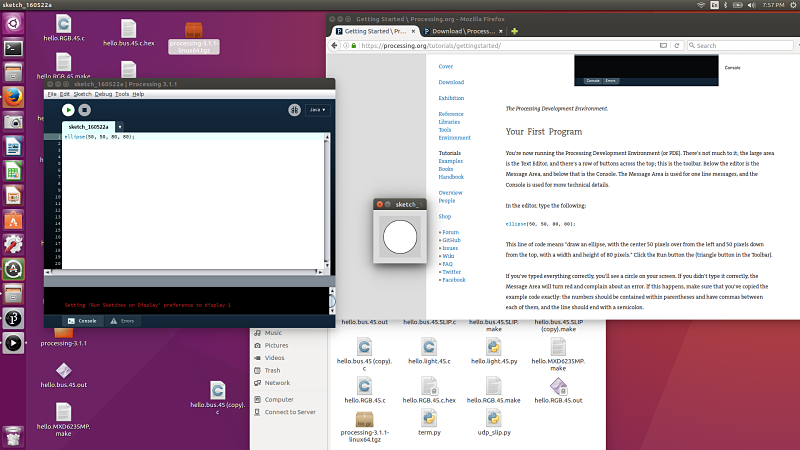This screenshot has width=800, height=450.
Task: Open the Shop link
Action: coord(444,216)
